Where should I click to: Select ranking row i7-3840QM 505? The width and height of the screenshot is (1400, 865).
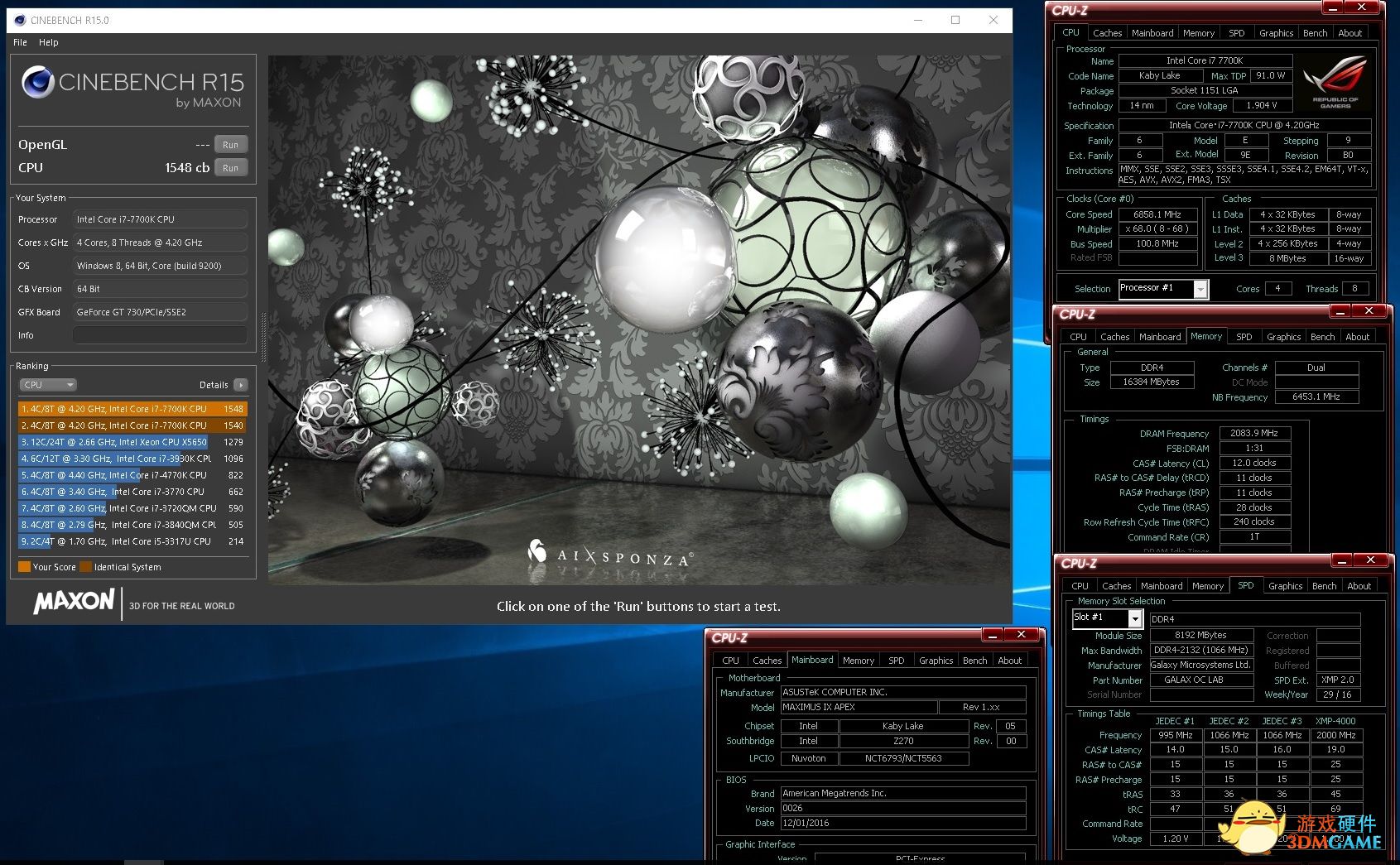coord(132,525)
